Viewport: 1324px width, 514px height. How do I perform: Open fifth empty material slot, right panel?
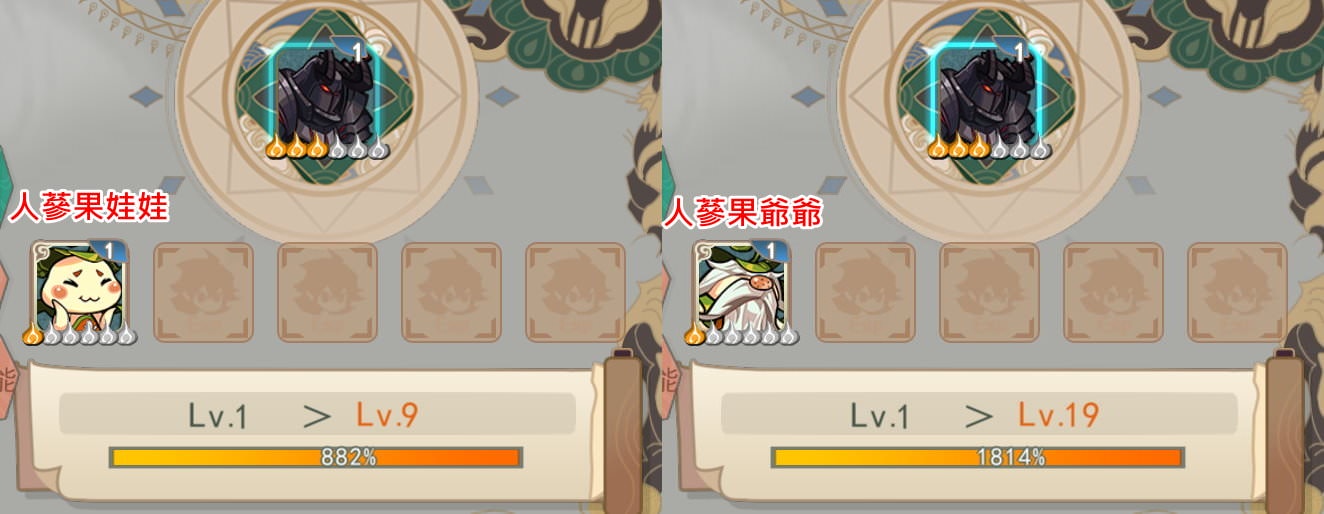point(1237,291)
